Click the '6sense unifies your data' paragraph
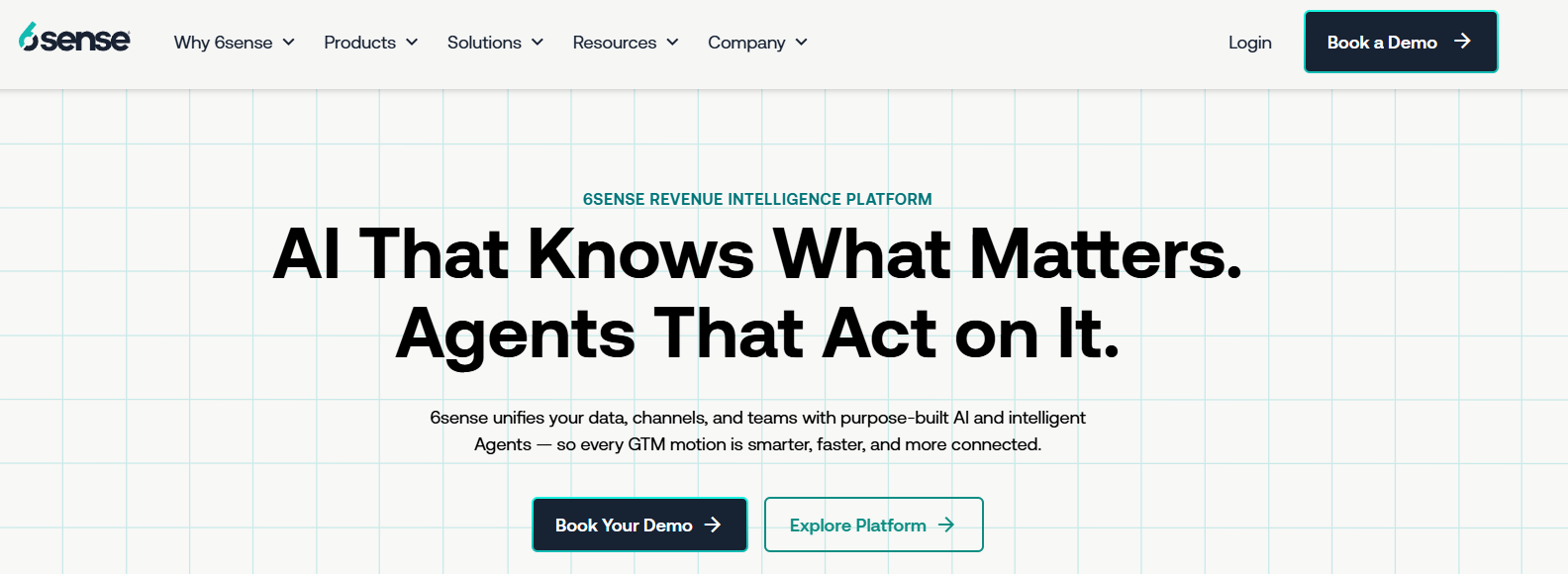1568x574 pixels. [x=757, y=431]
